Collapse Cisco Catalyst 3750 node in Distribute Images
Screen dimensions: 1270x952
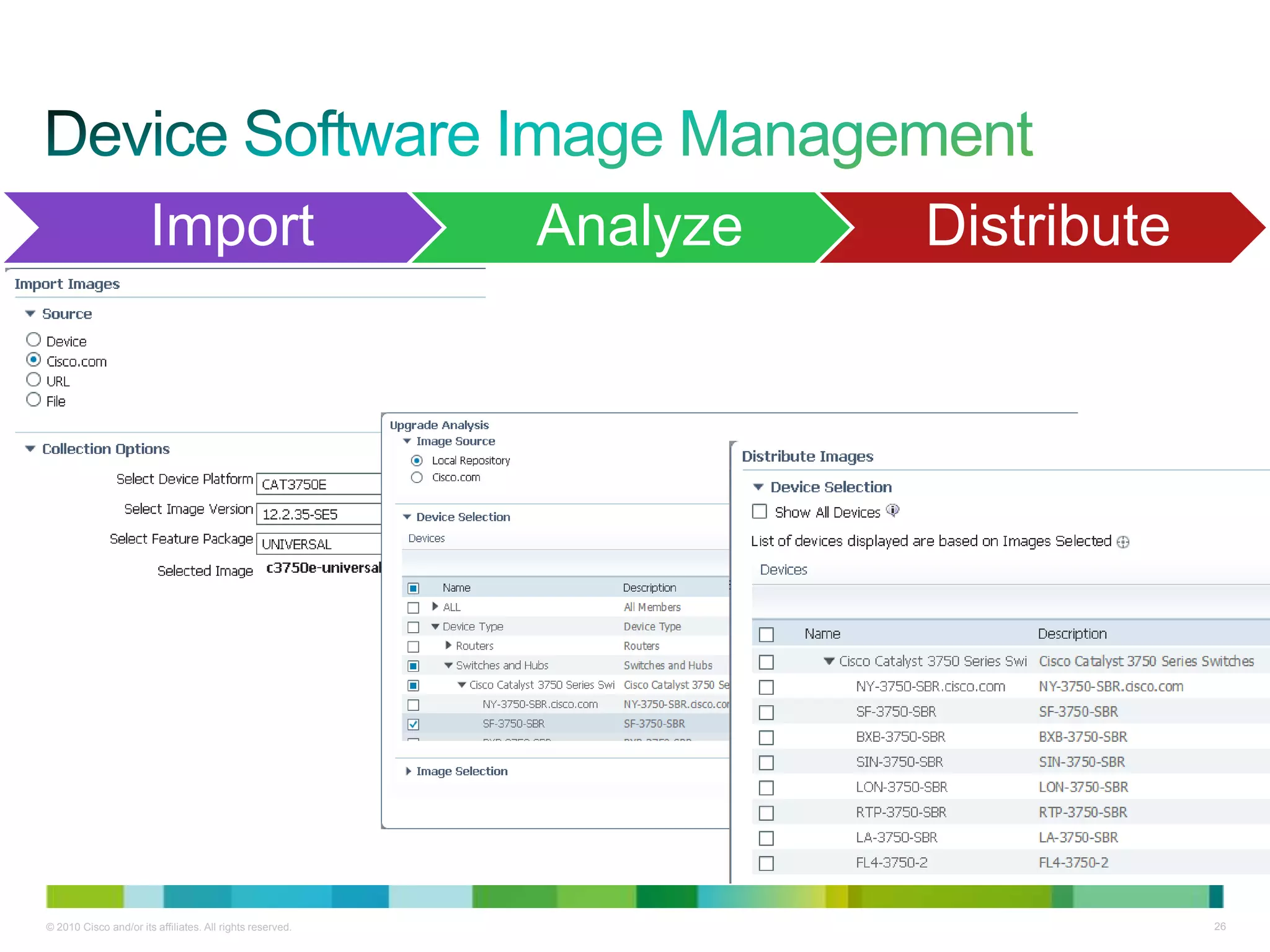click(829, 661)
